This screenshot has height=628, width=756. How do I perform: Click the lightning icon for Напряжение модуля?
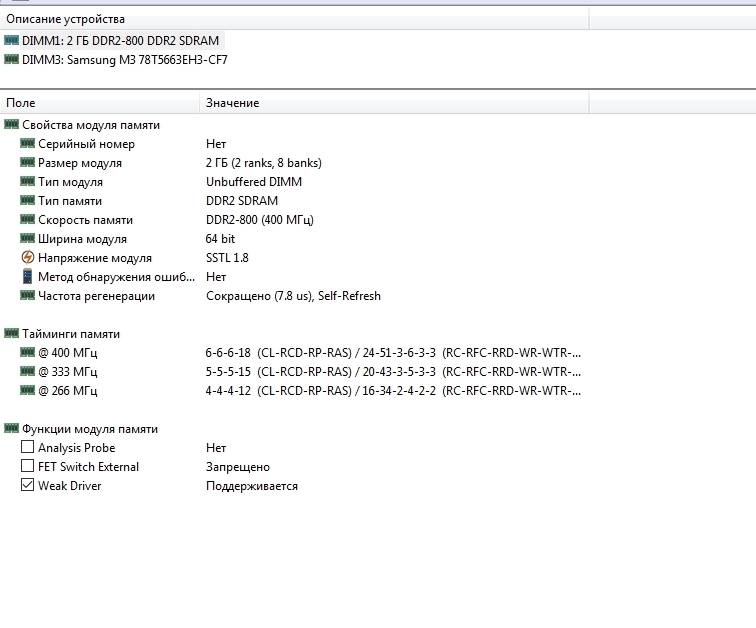click(x=28, y=257)
